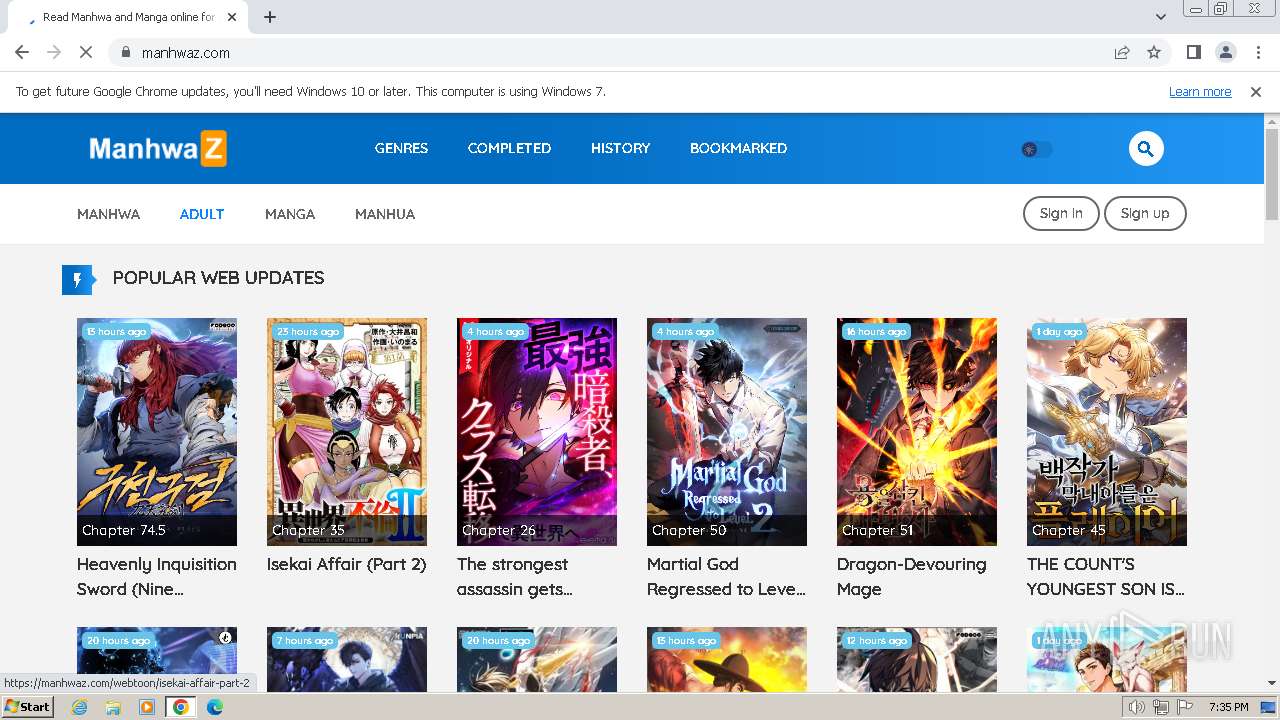Viewport: 1280px width, 720px height.
Task: Click the Isekai Affair (Part 2) title link
Action: (x=347, y=564)
